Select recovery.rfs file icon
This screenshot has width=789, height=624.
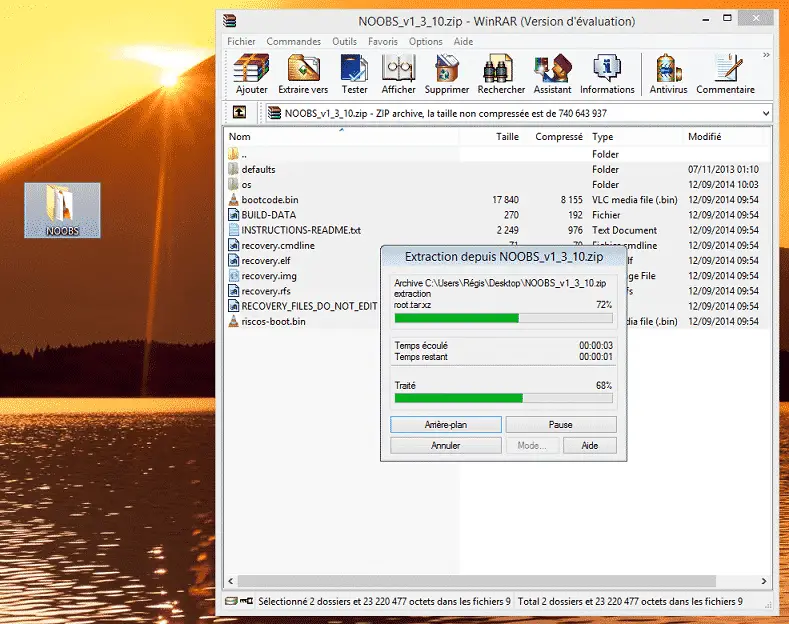click(233, 290)
